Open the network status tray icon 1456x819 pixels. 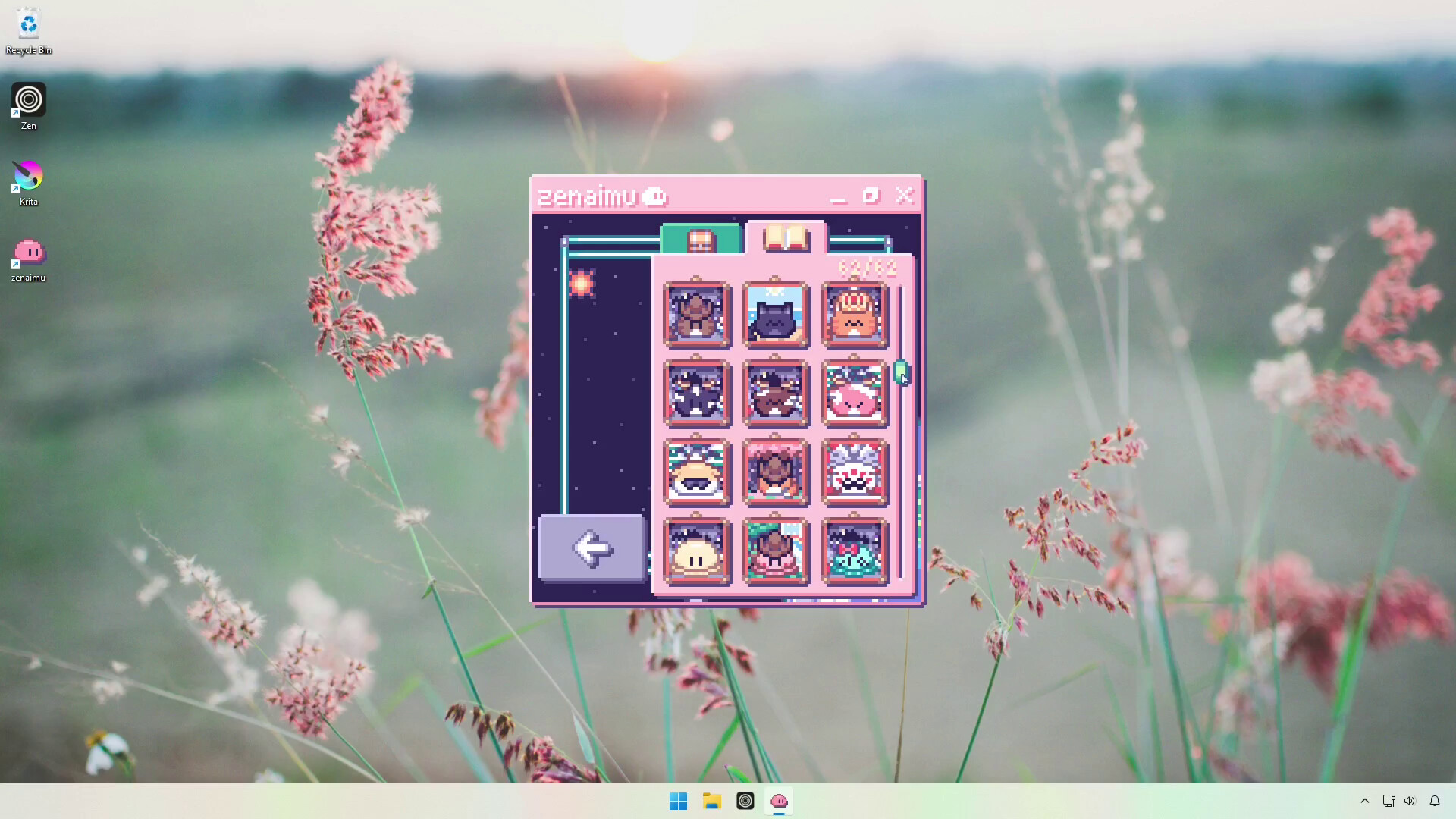coord(1389,801)
